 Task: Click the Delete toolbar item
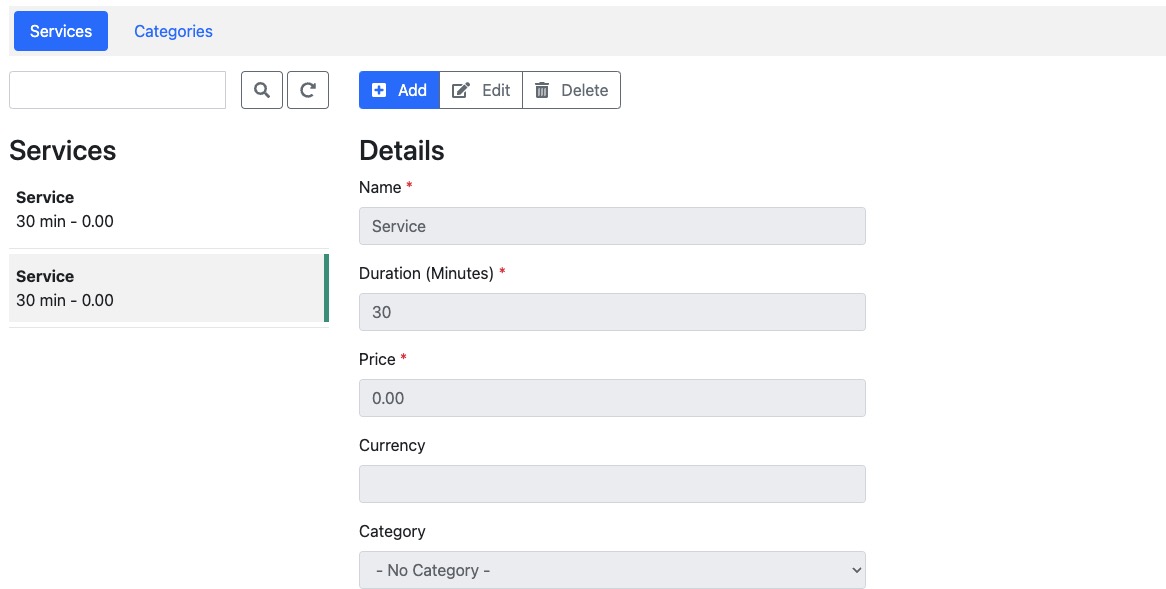[x=571, y=90]
